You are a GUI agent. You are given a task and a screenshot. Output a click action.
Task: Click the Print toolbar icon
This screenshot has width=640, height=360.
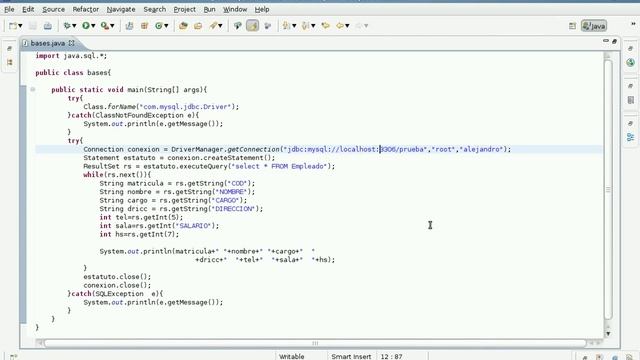48,26
